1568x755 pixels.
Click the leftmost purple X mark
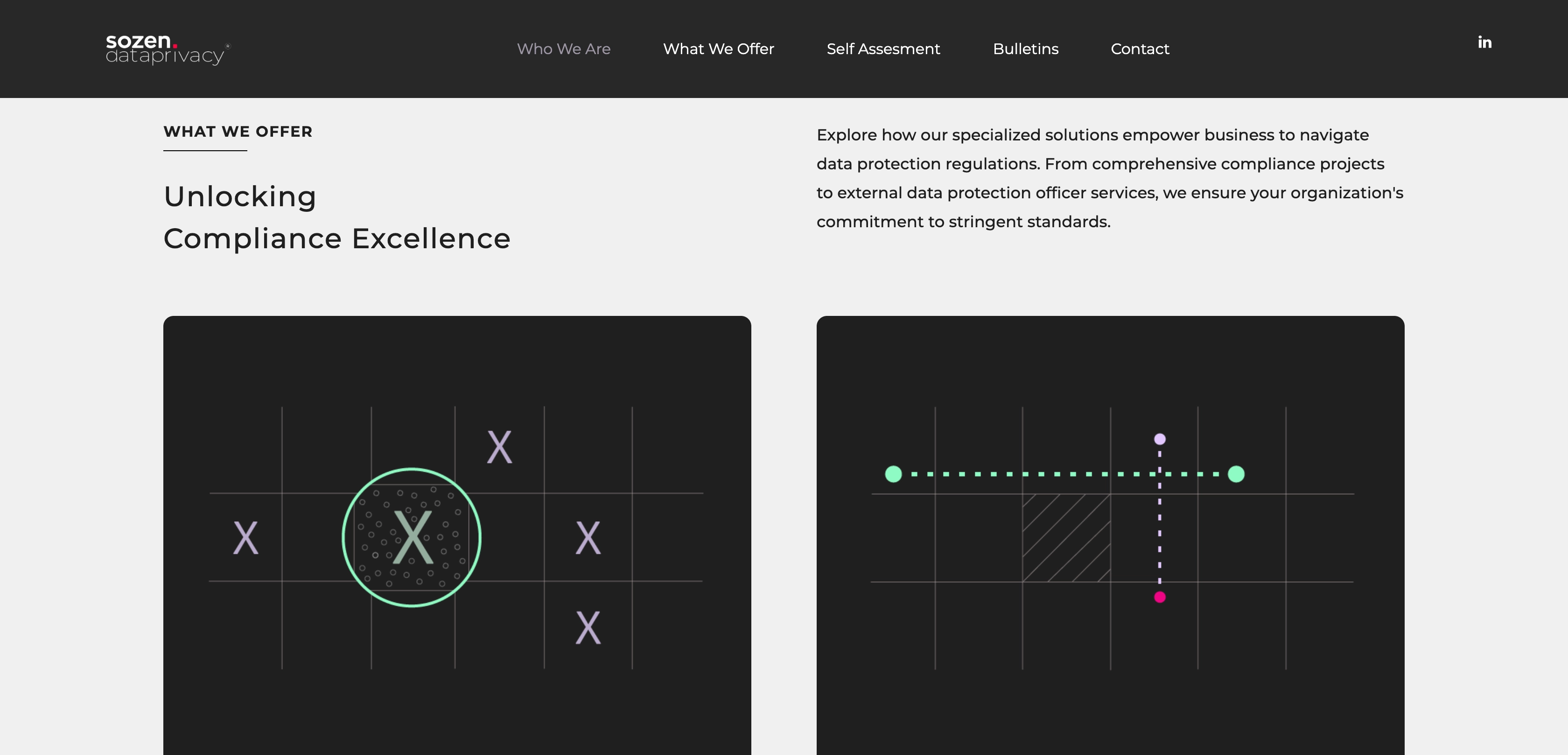pos(246,537)
